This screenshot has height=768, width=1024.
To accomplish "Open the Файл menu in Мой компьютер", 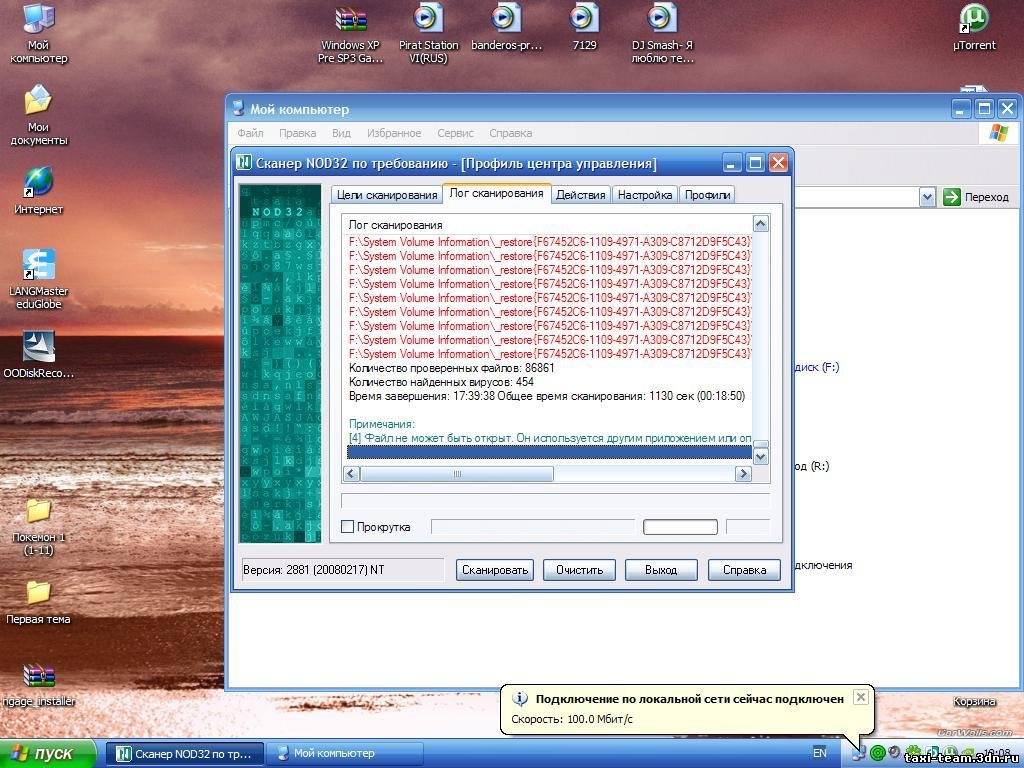I will click(250, 133).
